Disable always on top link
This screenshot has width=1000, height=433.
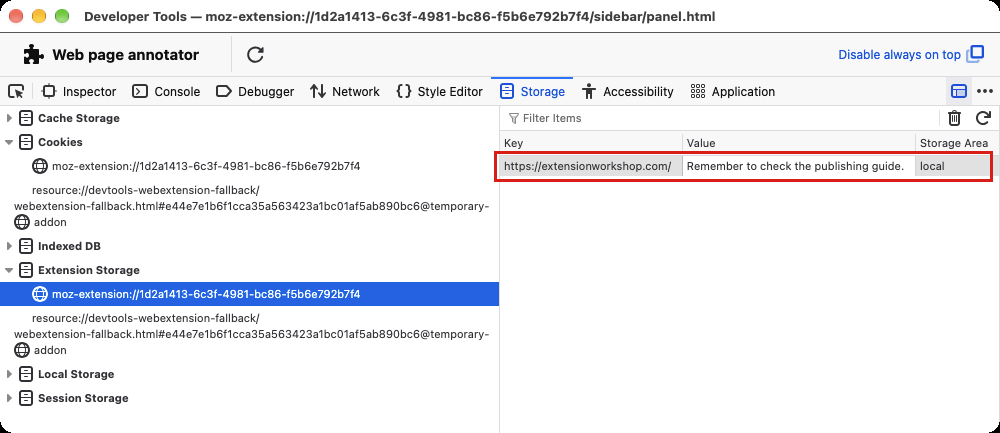[x=899, y=55]
